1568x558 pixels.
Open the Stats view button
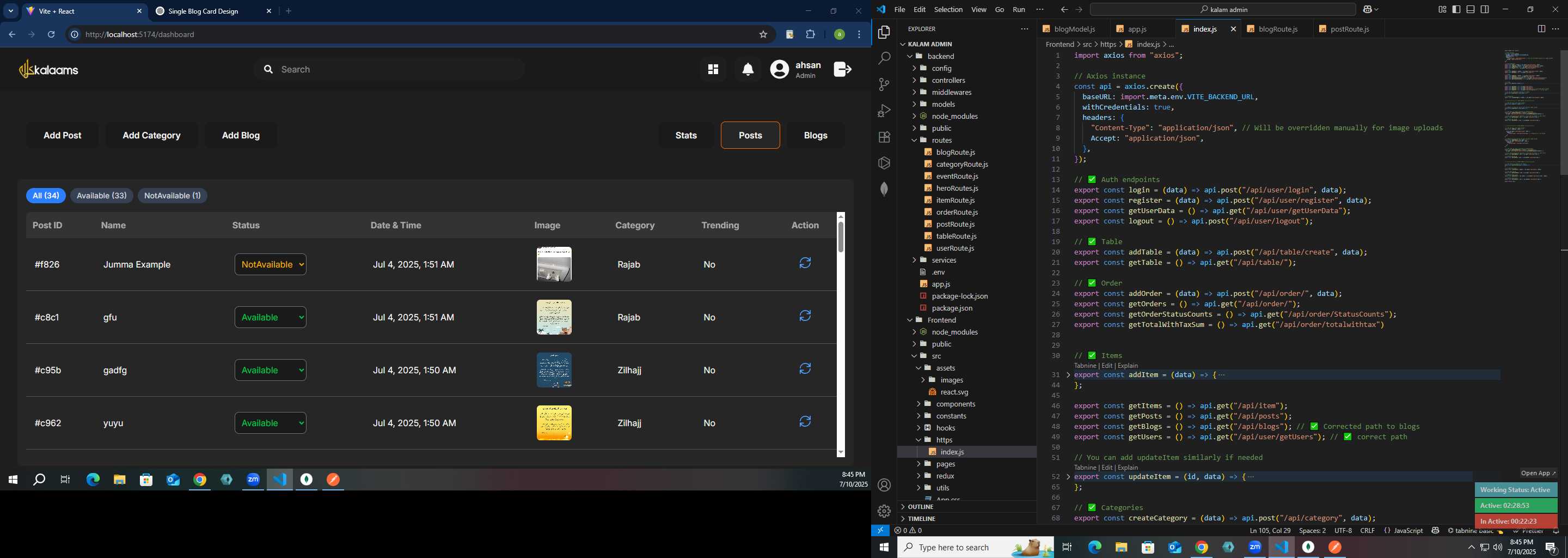coord(686,135)
